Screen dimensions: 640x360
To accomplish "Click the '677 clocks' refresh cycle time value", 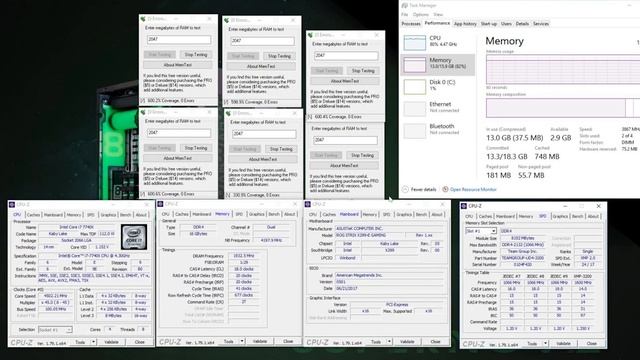I will [244, 295].
